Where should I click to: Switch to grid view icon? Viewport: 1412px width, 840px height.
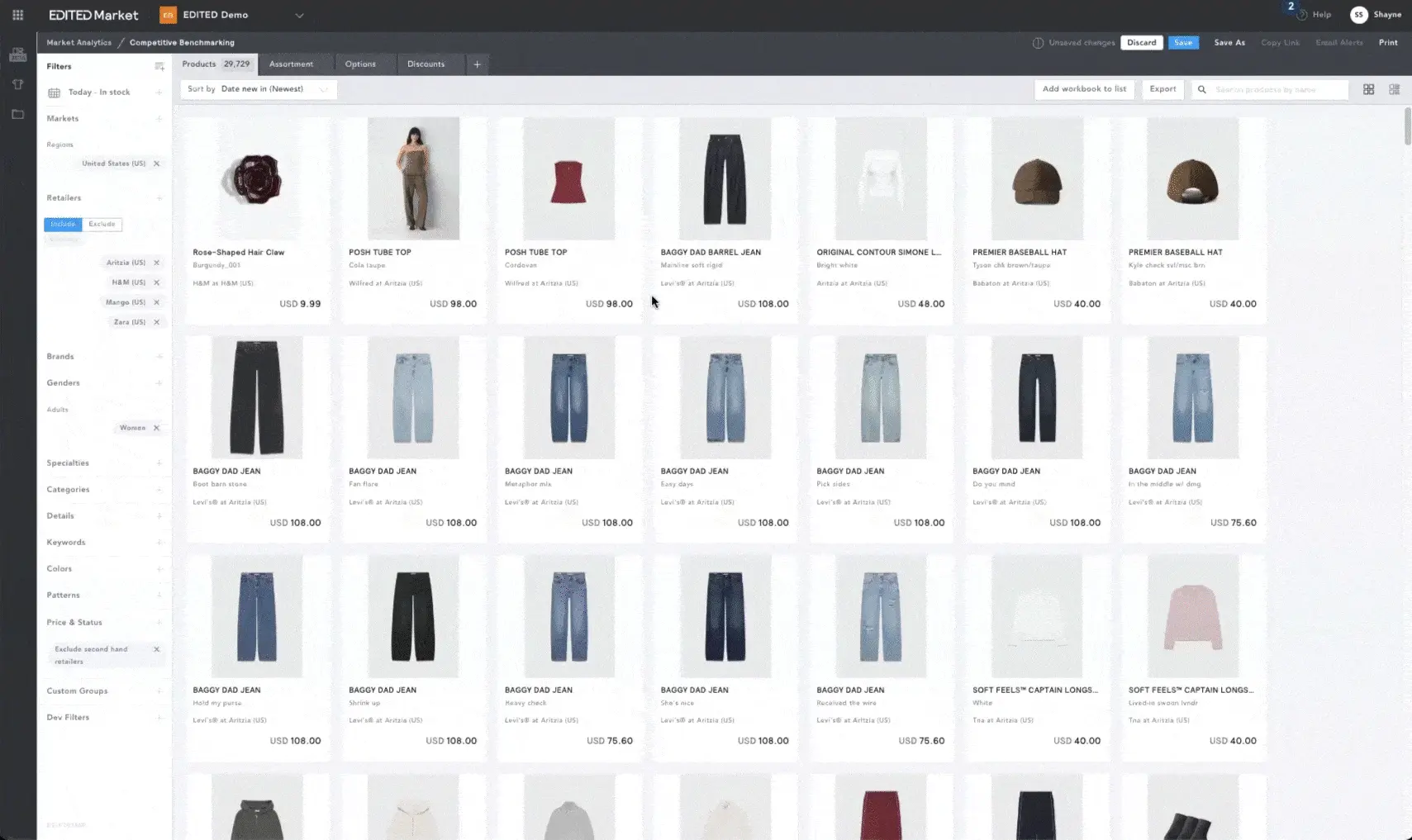coord(1368,89)
